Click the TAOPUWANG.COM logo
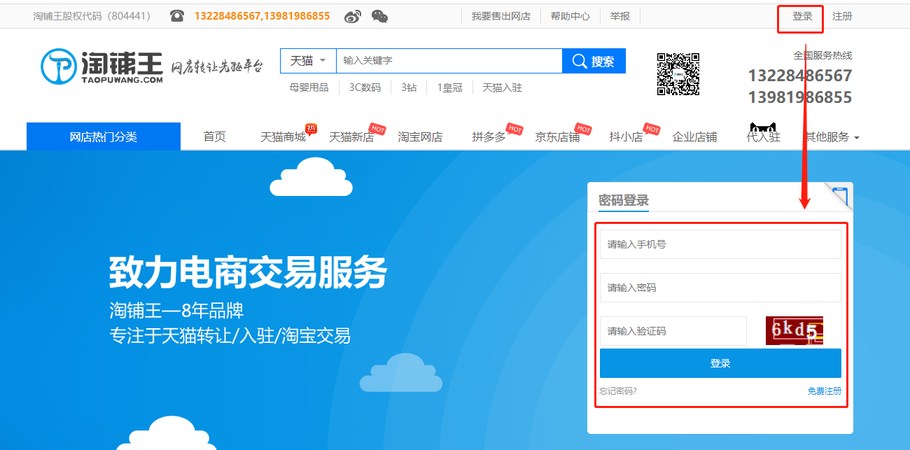The height and width of the screenshot is (450, 910). (x=102, y=66)
